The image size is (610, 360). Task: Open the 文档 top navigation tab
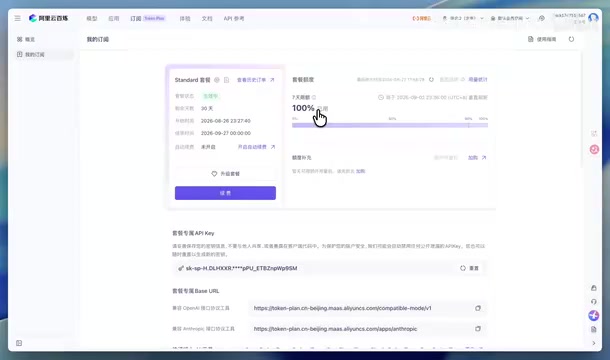click(x=207, y=18)
